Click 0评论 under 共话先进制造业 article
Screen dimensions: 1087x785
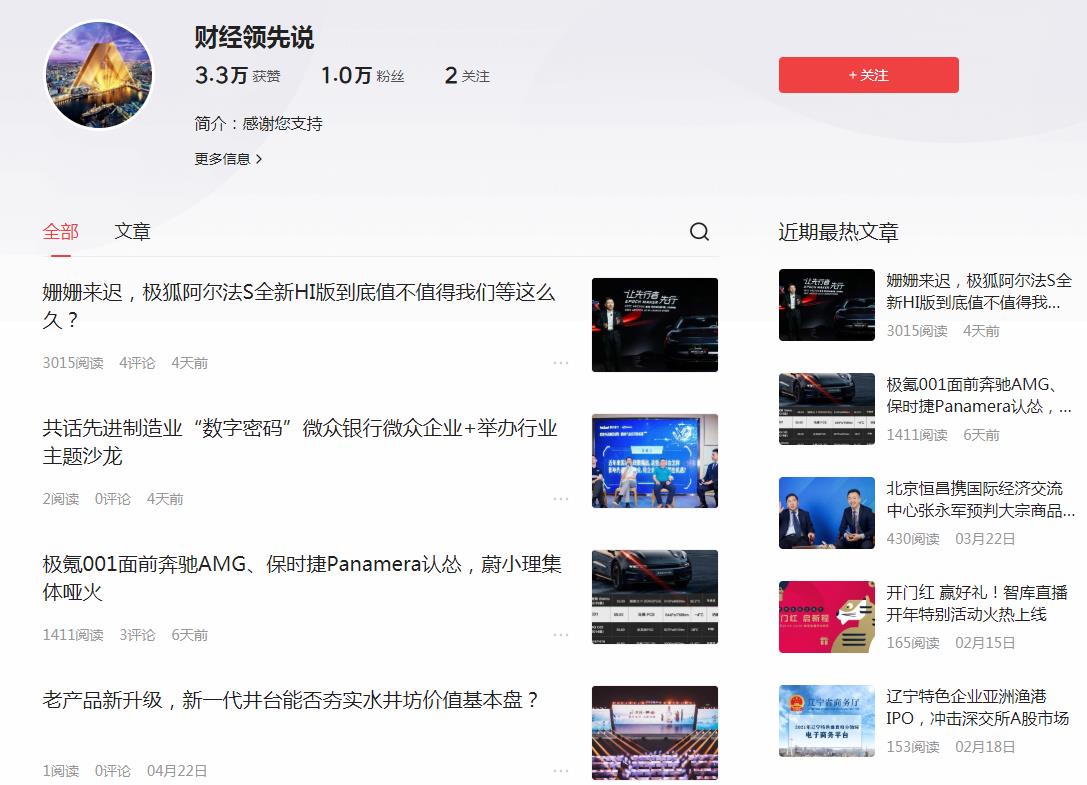[112, 499]
